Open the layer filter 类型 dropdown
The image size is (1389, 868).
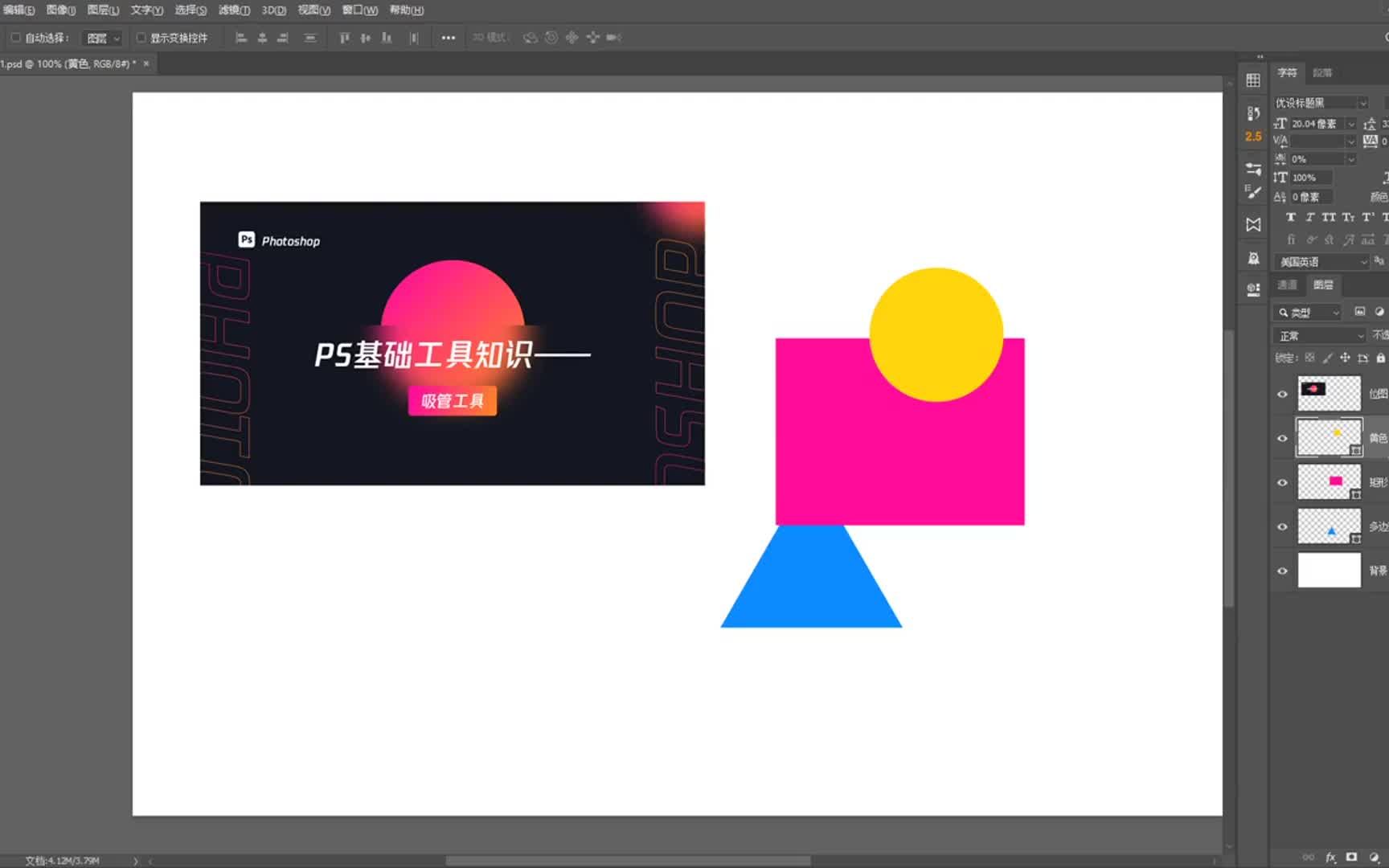coord(1309,313)
